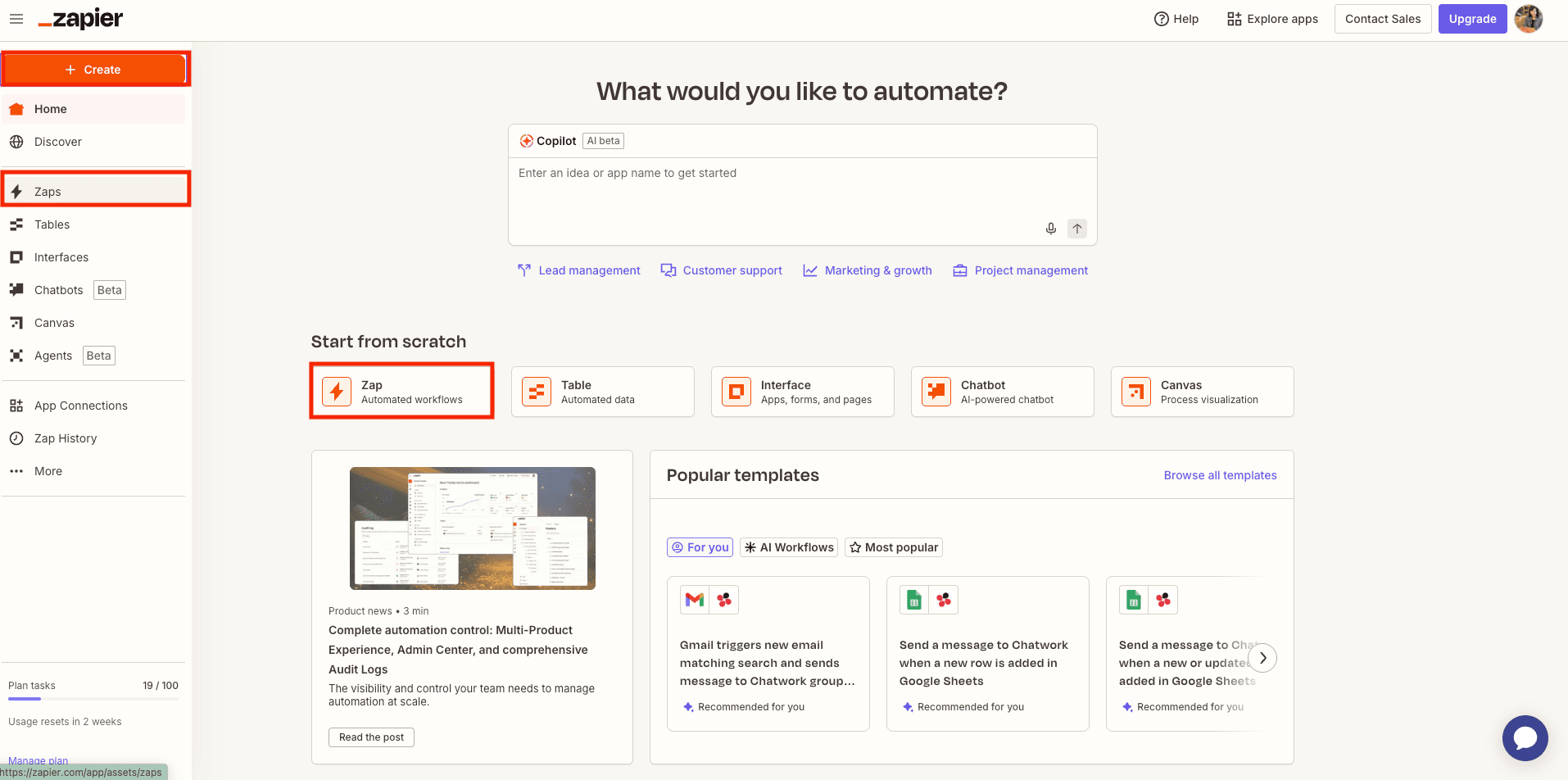Go to Zap History in the sidebar
1568x780 pixels.
(x=65, y=438)
